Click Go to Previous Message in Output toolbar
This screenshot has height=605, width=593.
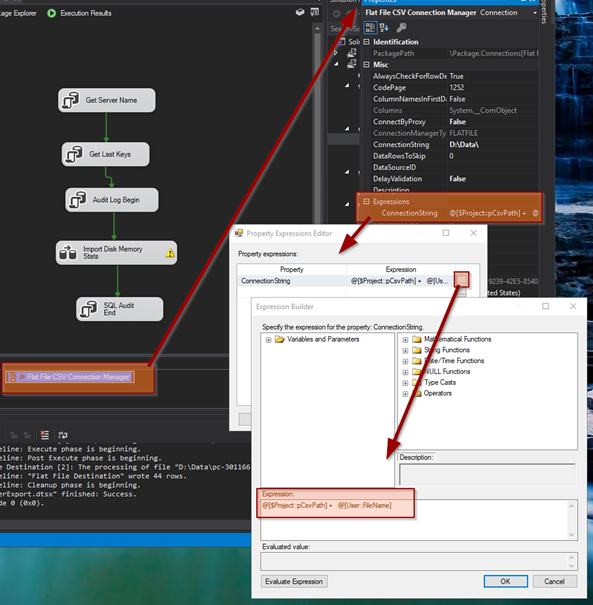tap(14, 435)
